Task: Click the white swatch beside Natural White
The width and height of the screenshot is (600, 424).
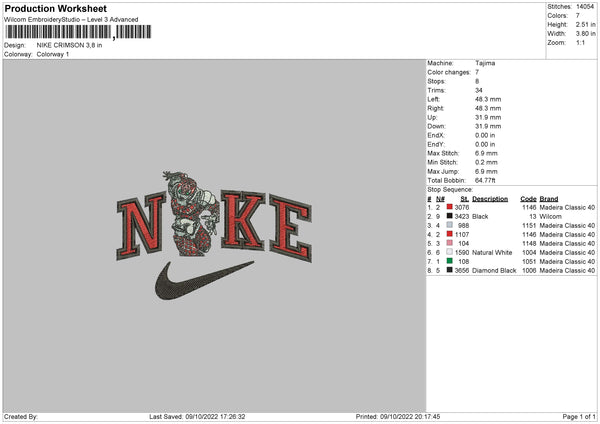Action: 450,252
